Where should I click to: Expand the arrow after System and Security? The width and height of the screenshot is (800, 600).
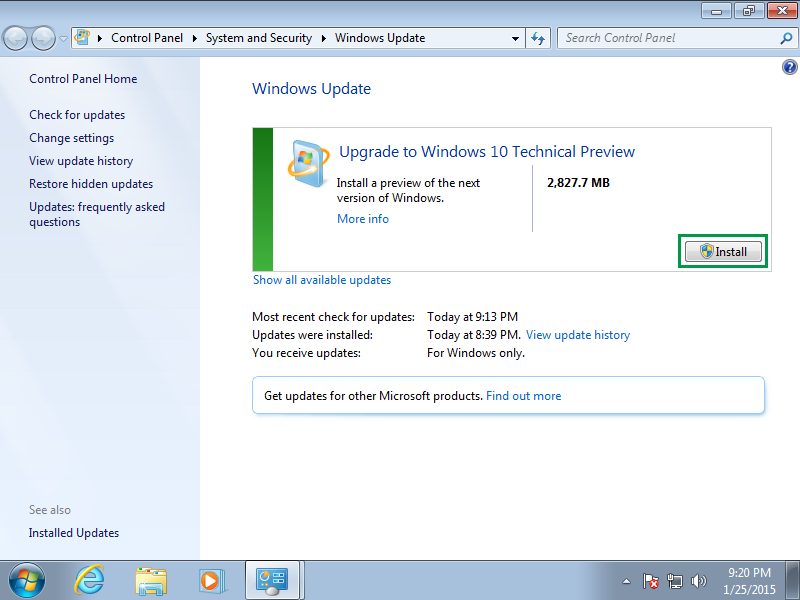click(323, 38)
